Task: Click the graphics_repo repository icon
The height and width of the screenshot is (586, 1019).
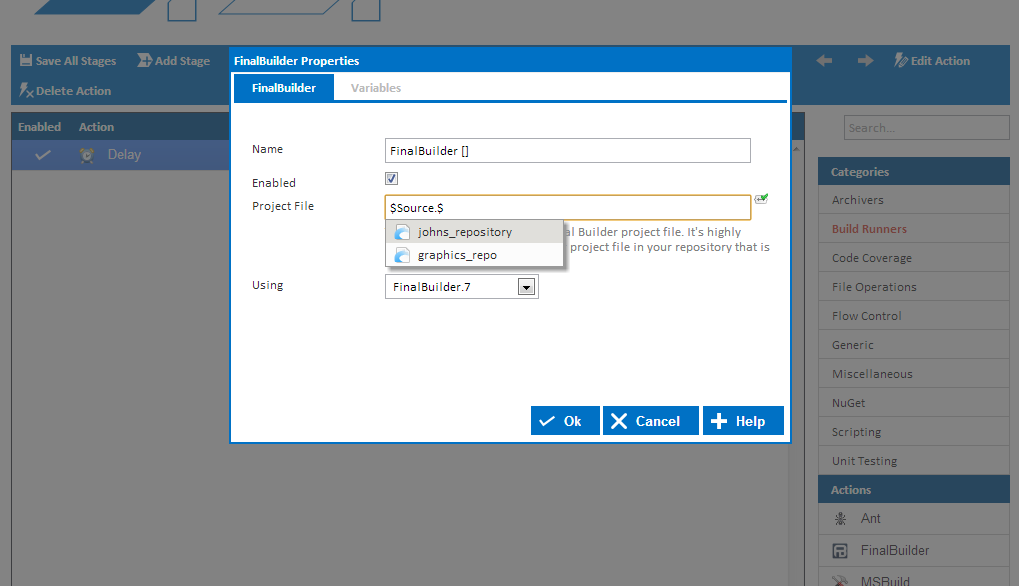Action: [x=402, y=255]
